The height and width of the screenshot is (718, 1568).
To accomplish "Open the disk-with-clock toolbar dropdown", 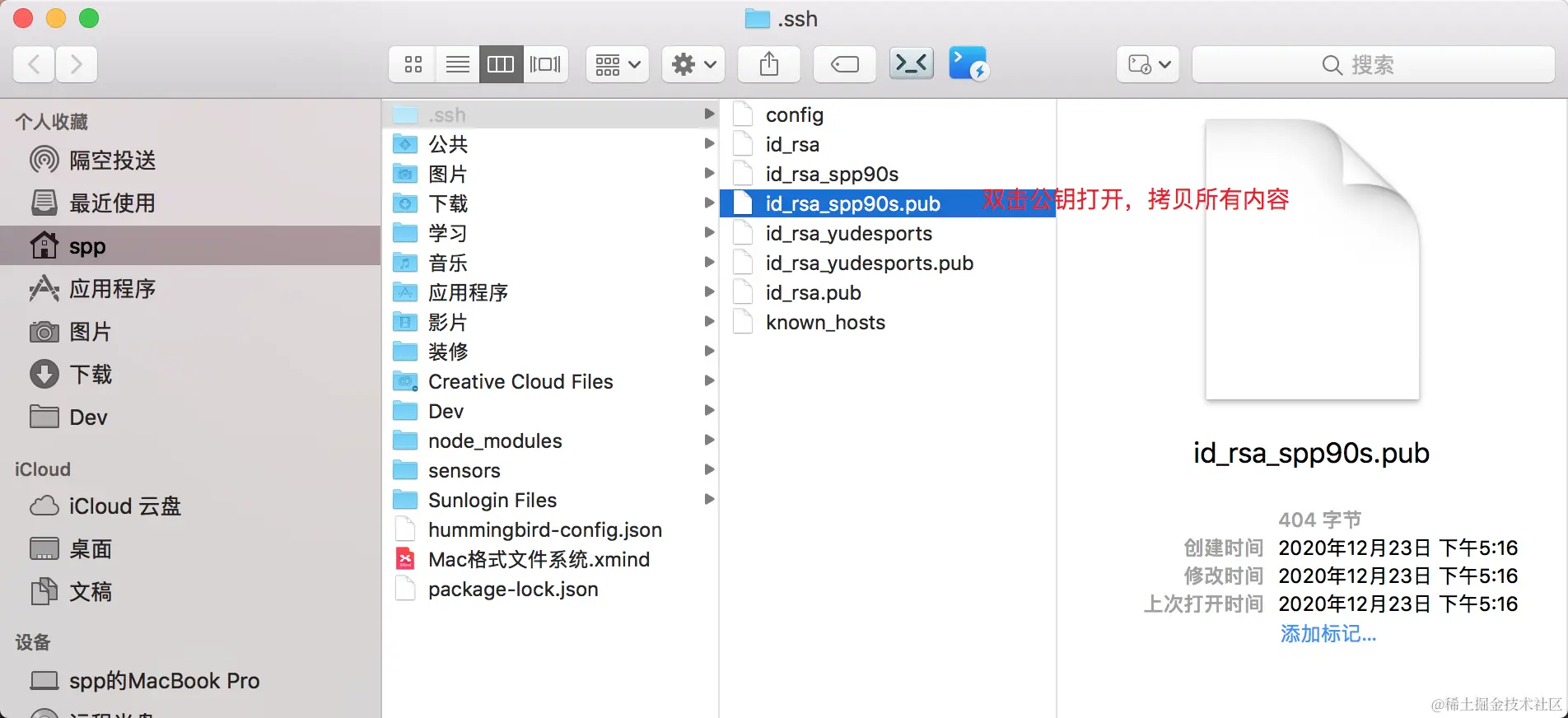I will (1148, 64).
